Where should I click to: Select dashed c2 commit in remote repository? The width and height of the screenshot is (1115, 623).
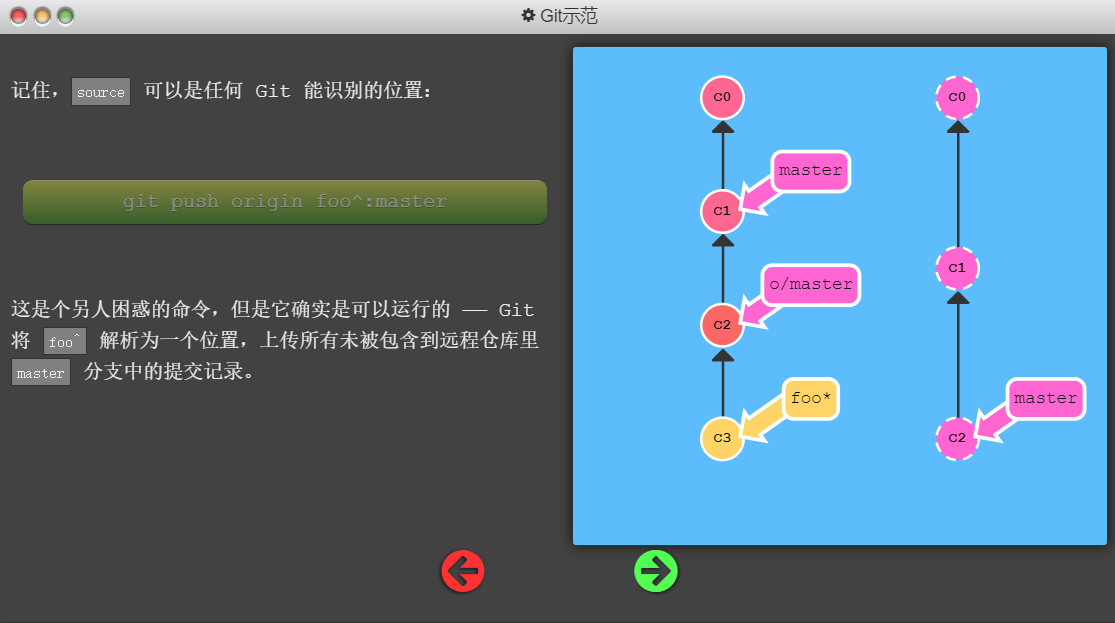click(x=957, y=438)
